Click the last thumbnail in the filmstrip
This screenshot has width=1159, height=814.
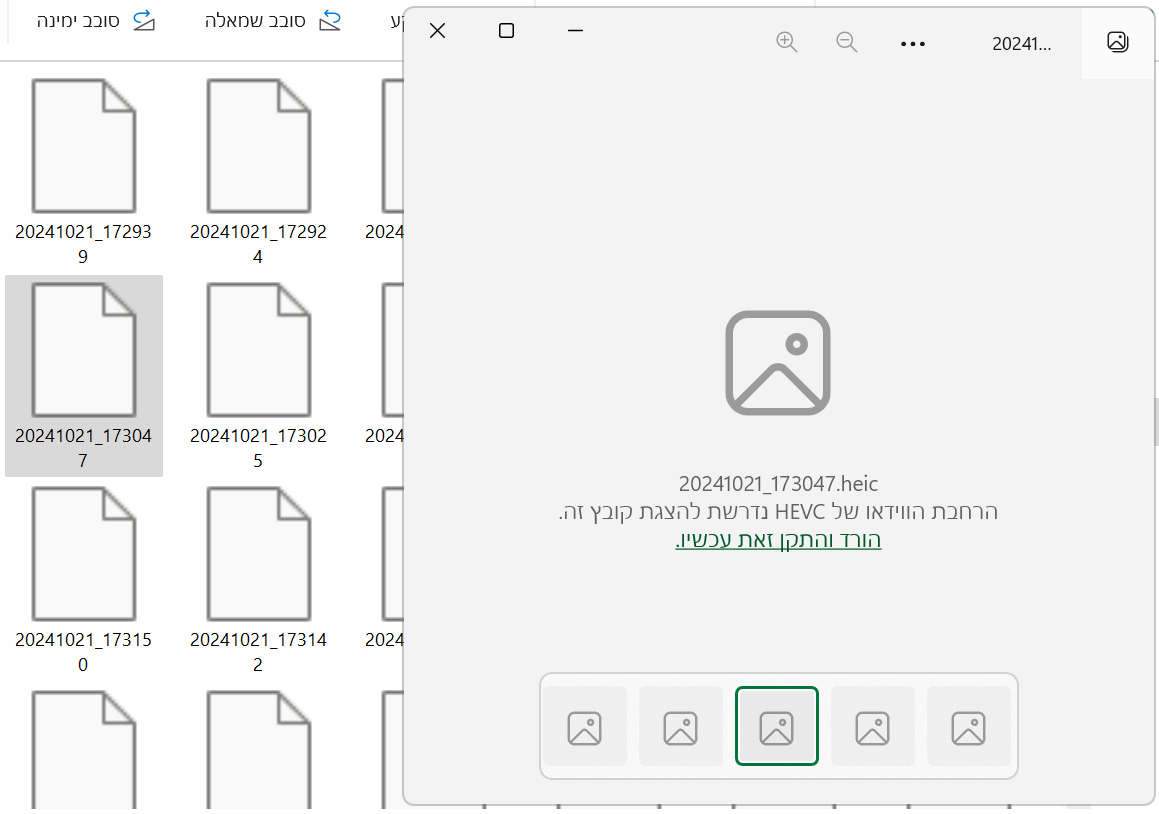969,726
